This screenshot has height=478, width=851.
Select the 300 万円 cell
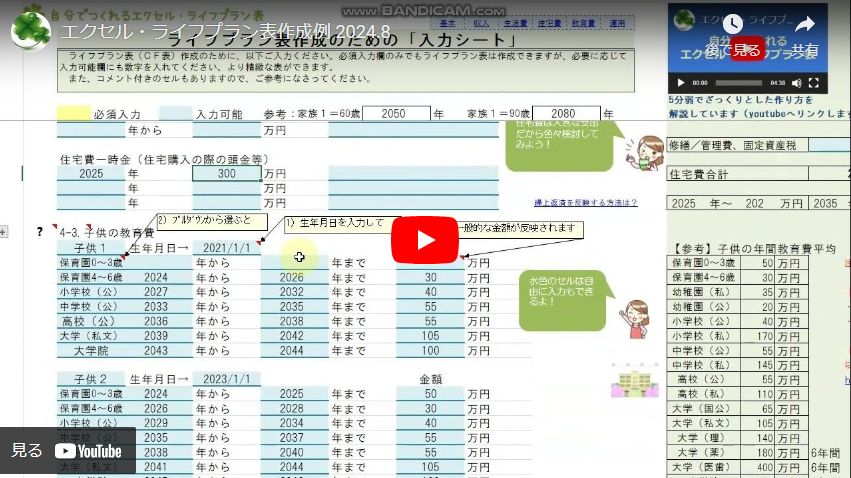[226, 173]
